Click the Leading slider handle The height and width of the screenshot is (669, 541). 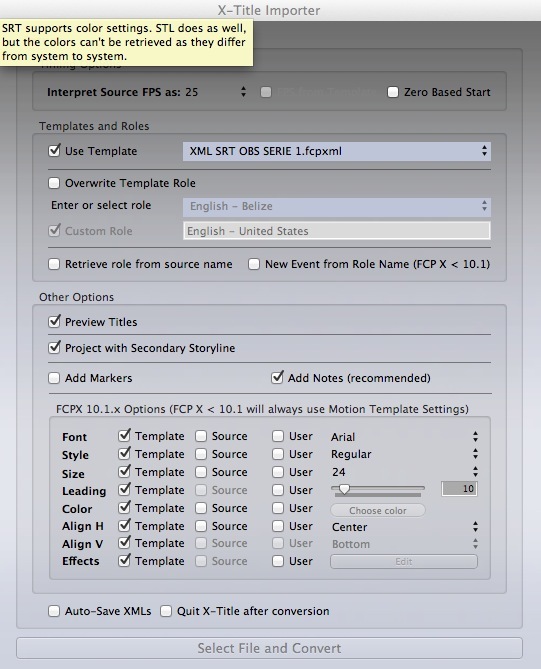pos(344,489)
